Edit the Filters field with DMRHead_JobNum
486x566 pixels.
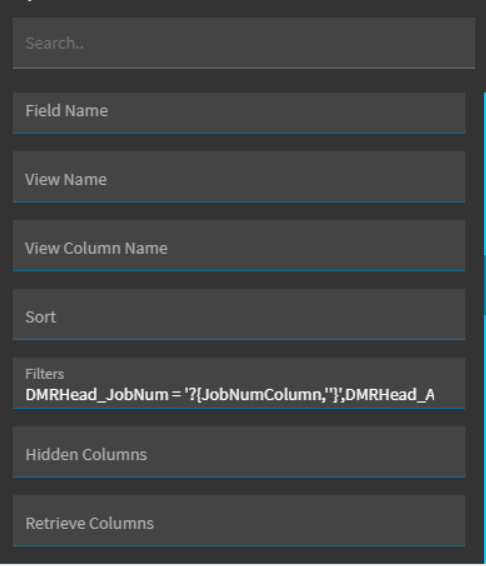pos(239,383)
